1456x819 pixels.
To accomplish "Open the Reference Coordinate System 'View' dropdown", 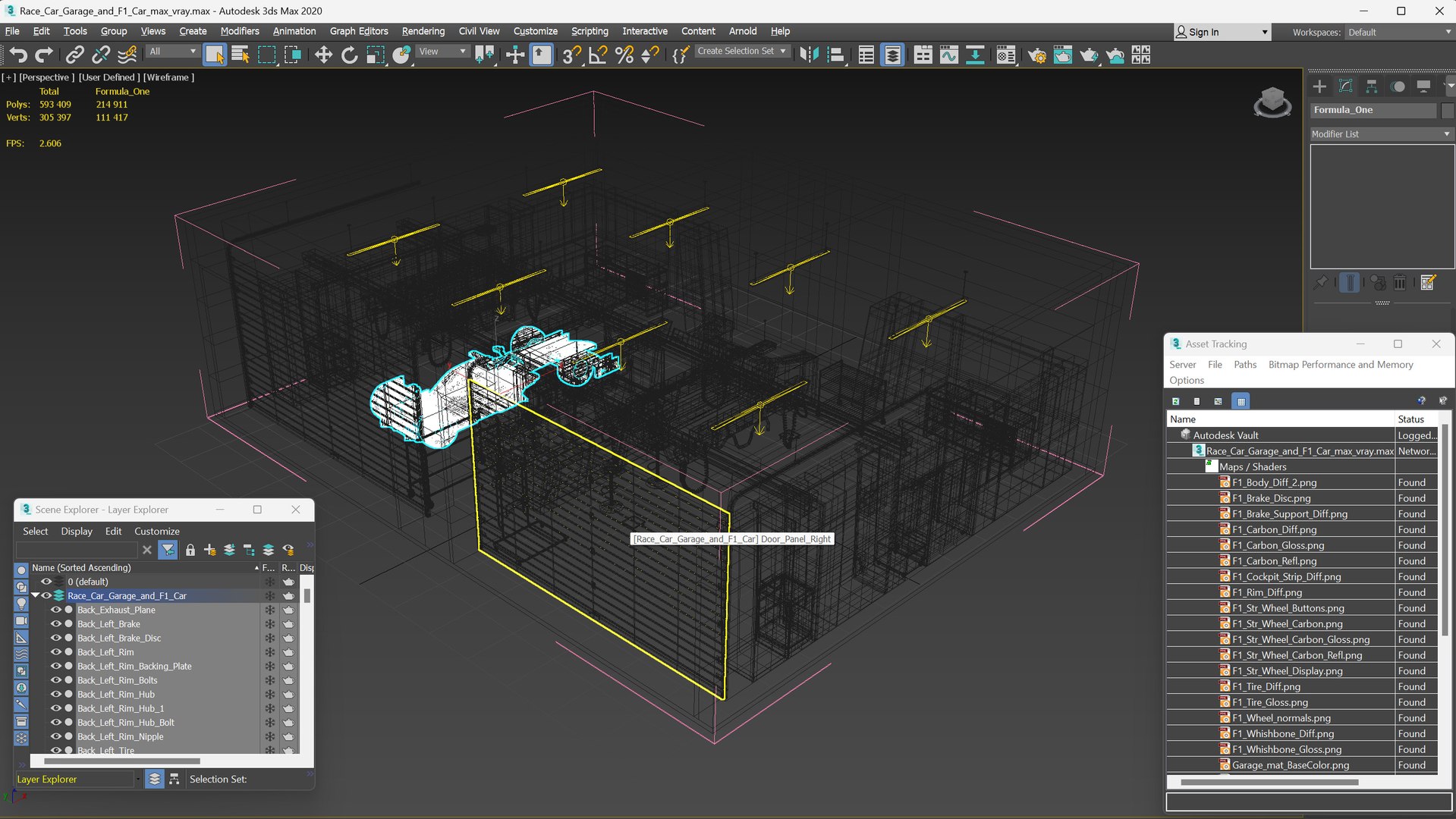I will [x=442, y=52].
